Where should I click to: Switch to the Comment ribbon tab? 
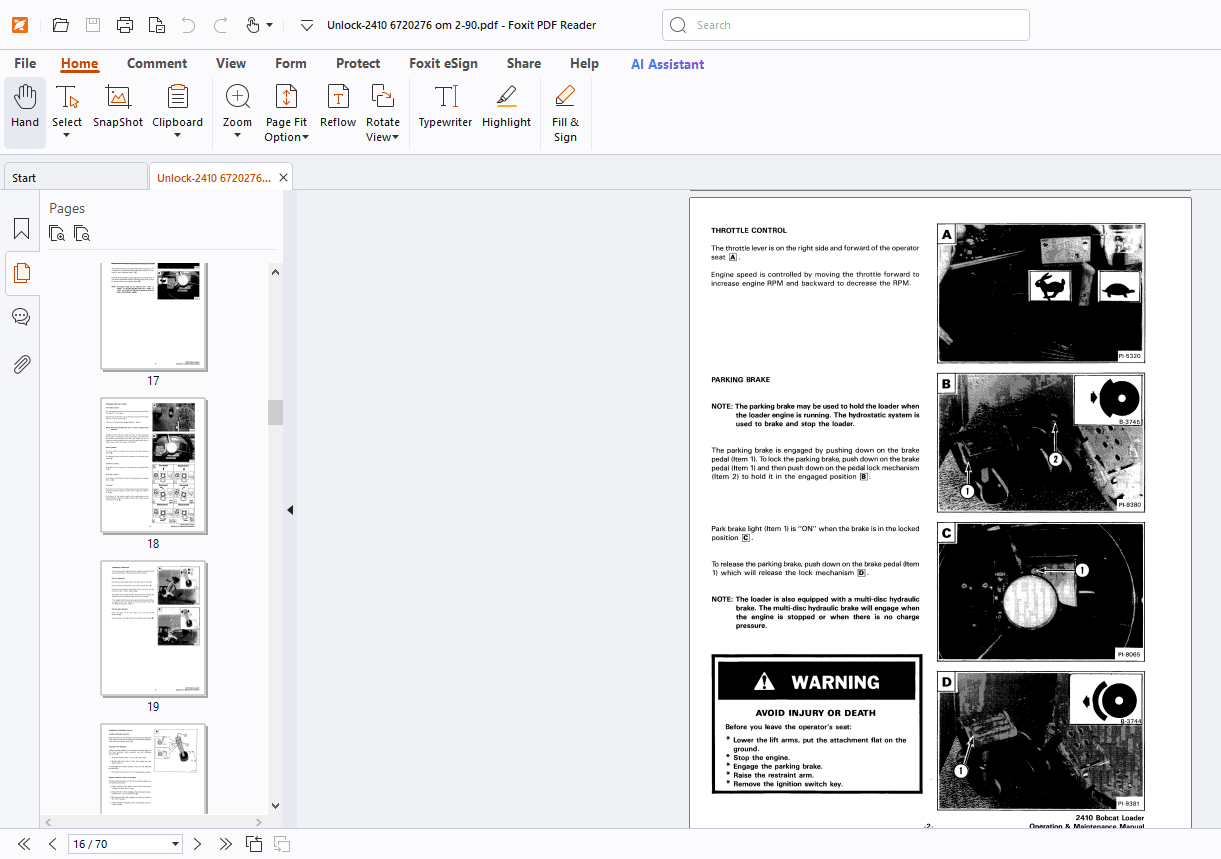[x=157, y=63]
